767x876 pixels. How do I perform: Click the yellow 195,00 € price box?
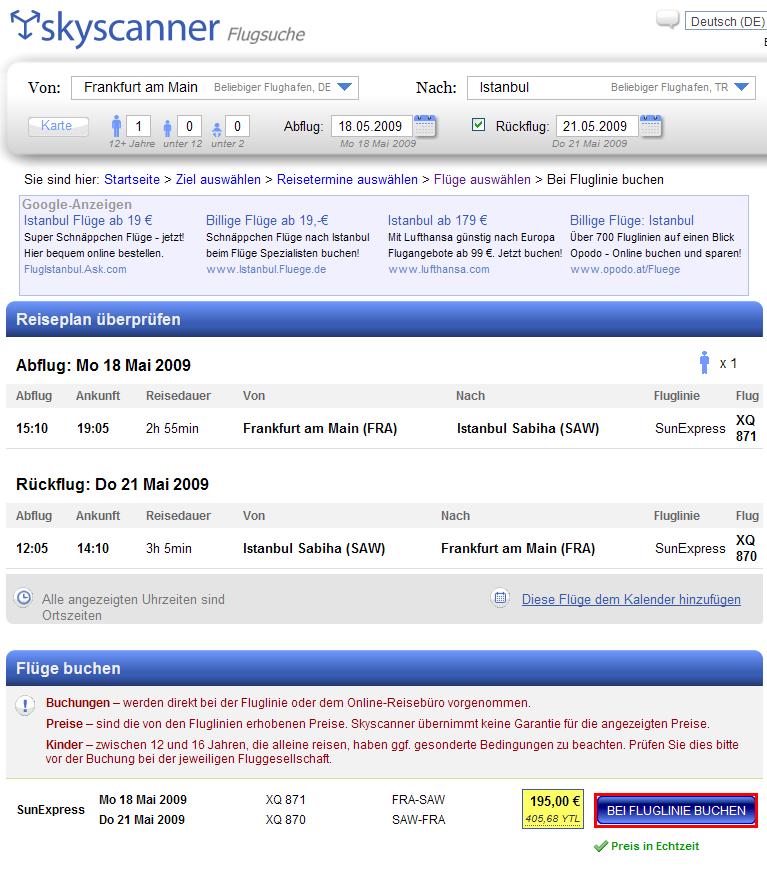(554, 809)
